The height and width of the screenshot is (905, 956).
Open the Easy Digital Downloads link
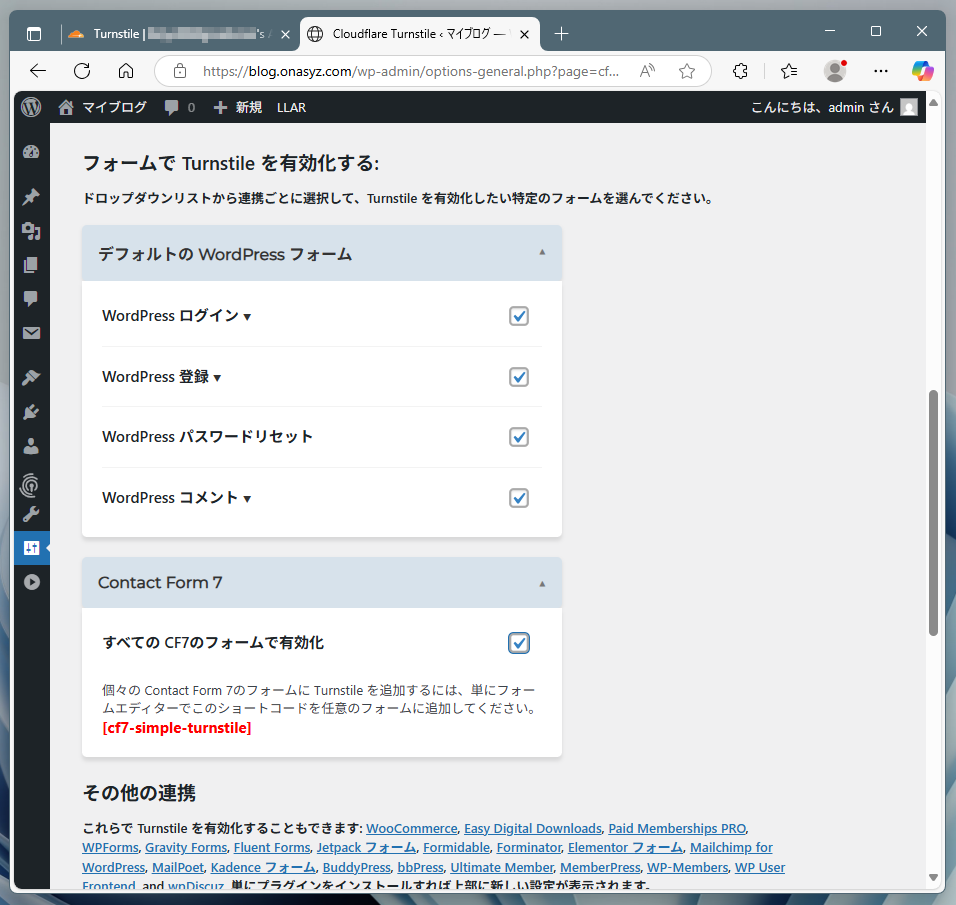point(532,829)
